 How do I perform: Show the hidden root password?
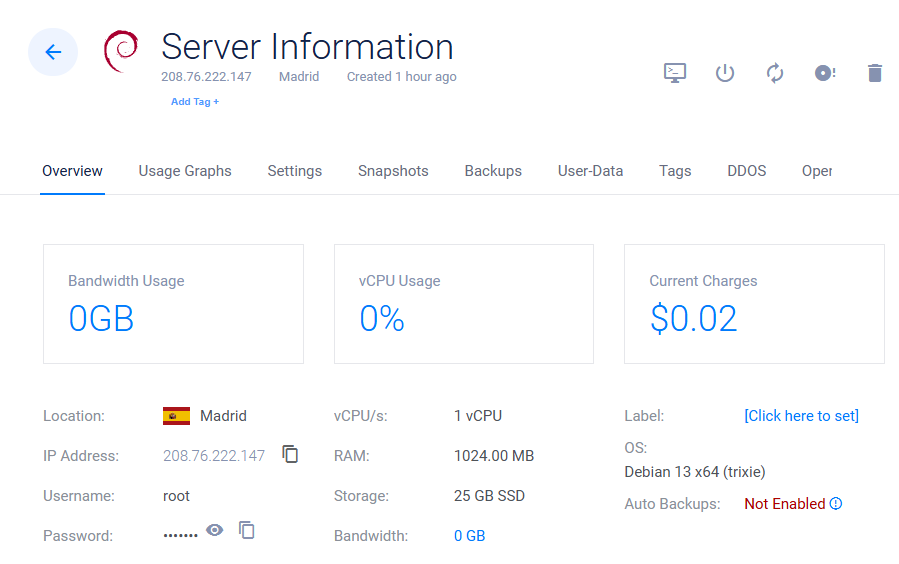pos(214,530)
